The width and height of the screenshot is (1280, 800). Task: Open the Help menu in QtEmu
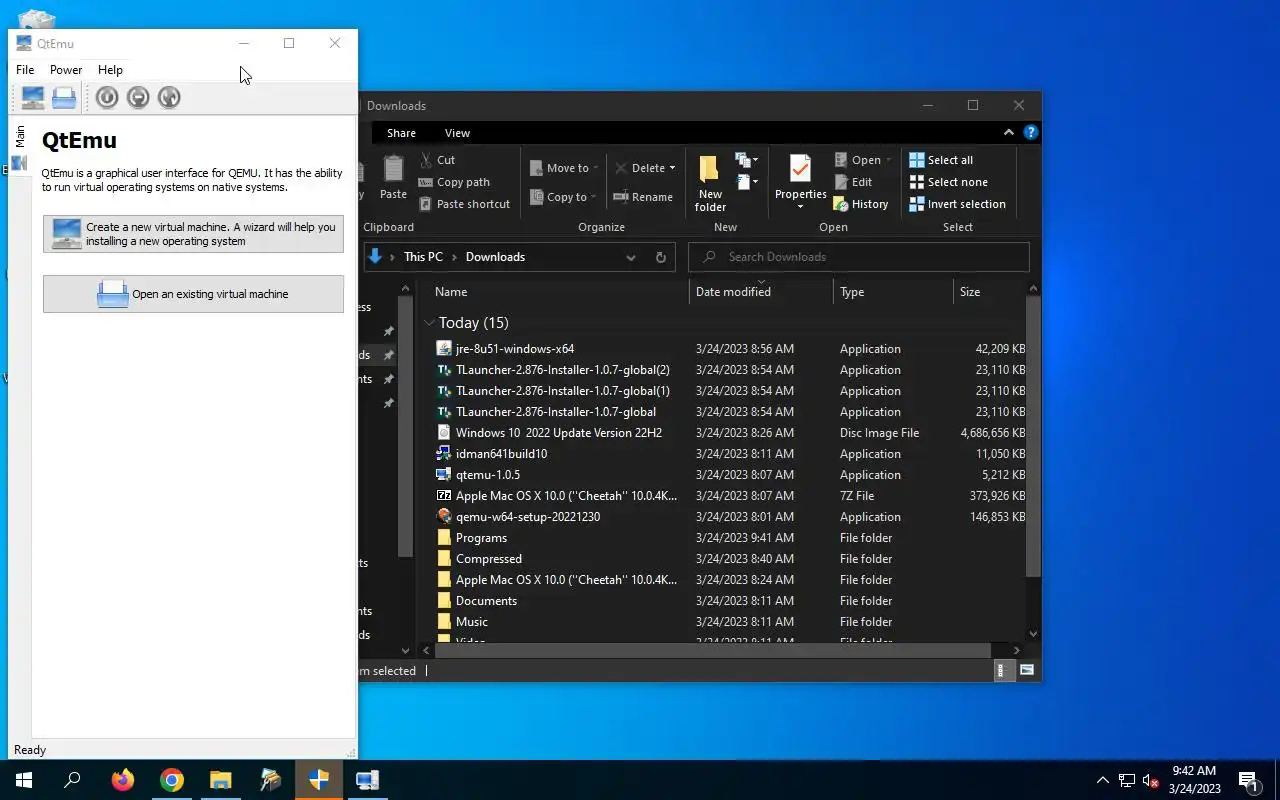click(110, 70)
